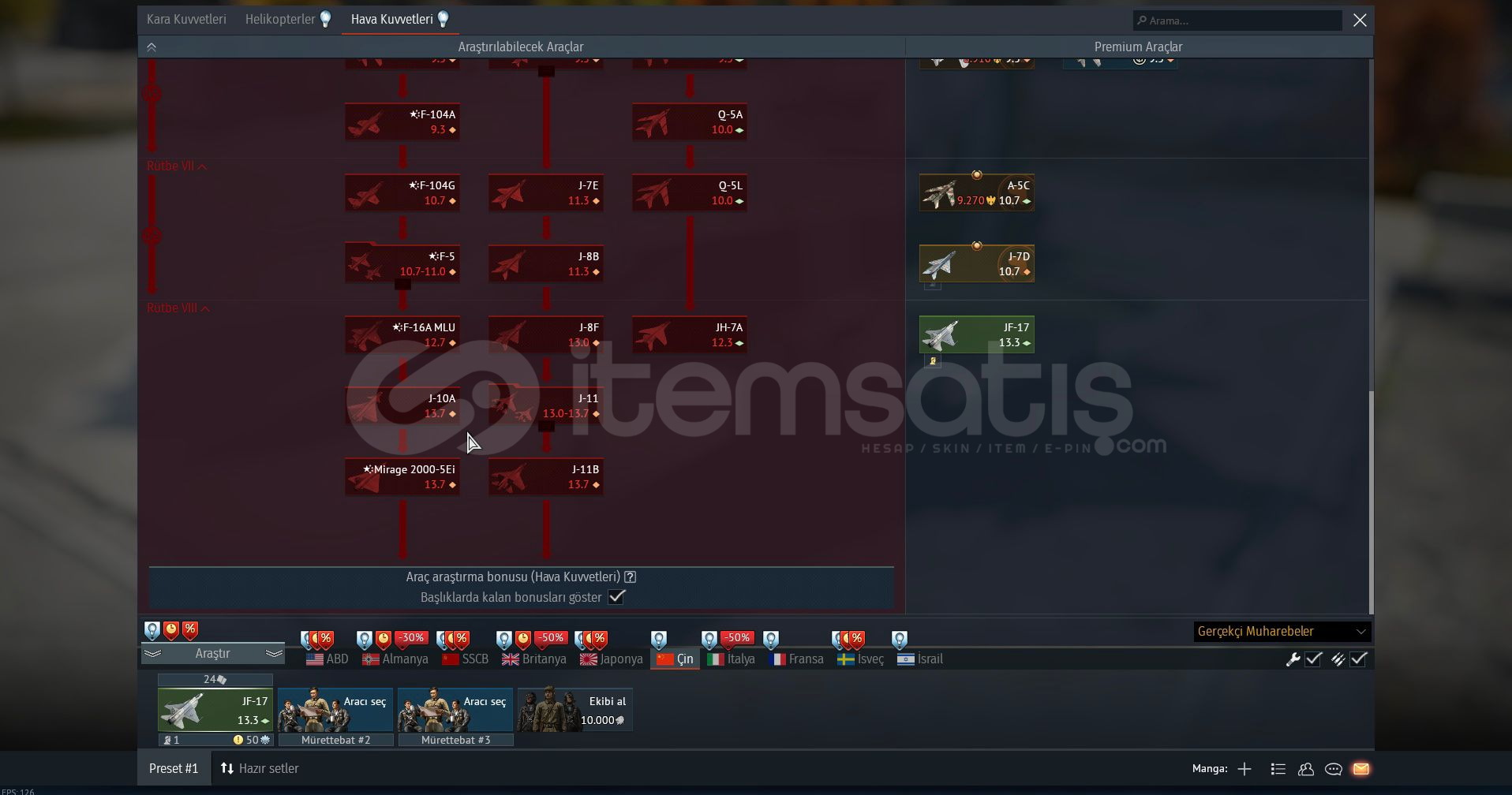Select the J-10A aircraft card
Image resolution: width=1512 pixels, height=795 pixels.
point(402,405)
